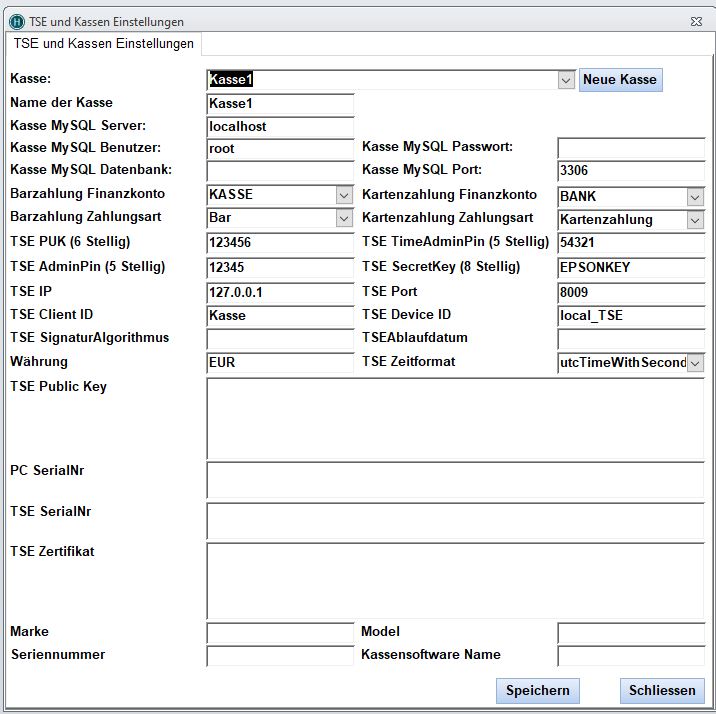Focus the Name der Kasse field
Image resolution: width=716 pixels, height=714 pixels.
pyautogui.click(x=280, y=104)
